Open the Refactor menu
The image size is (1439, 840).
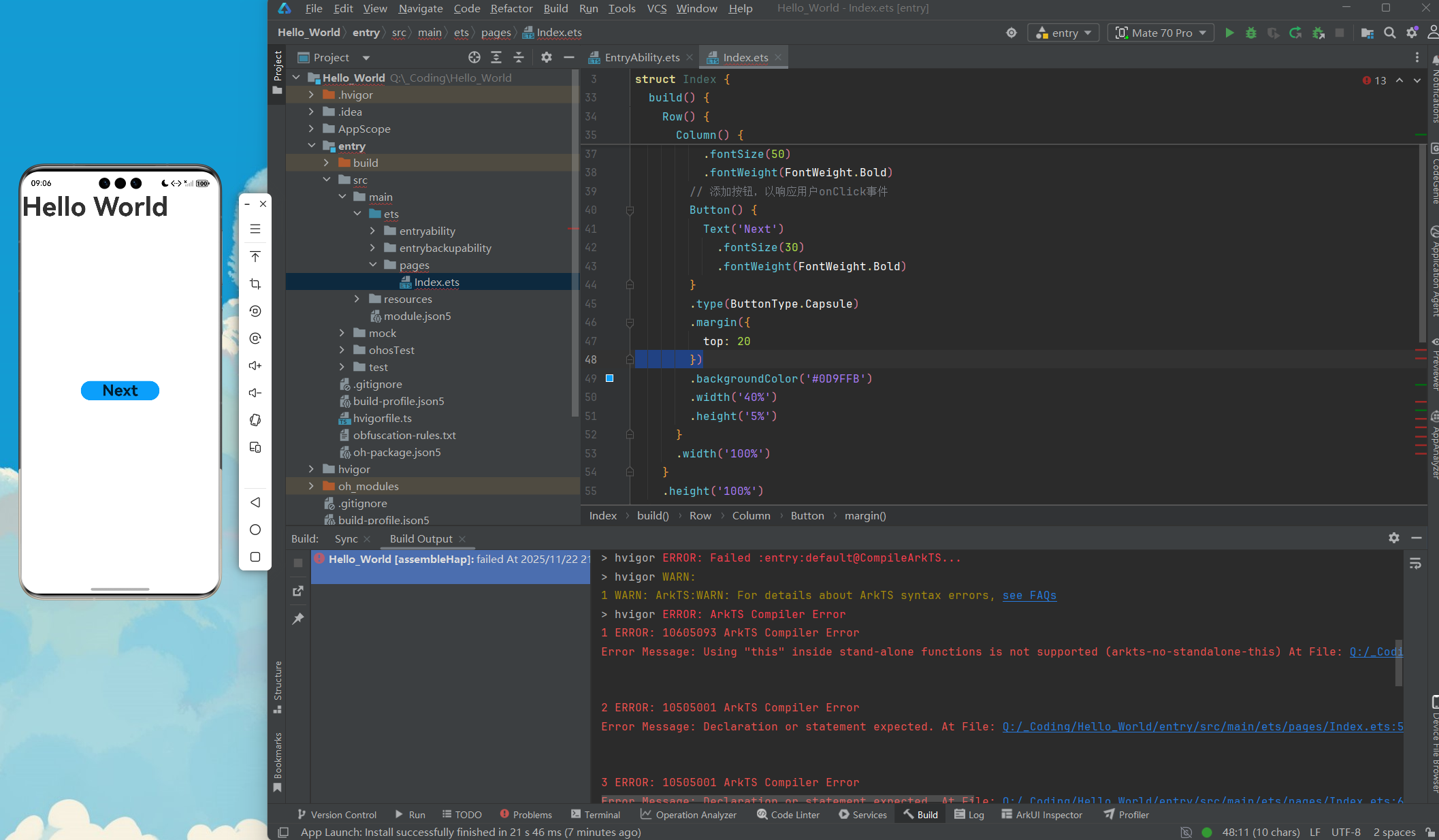pyautogui.click(x=511, y=8)
